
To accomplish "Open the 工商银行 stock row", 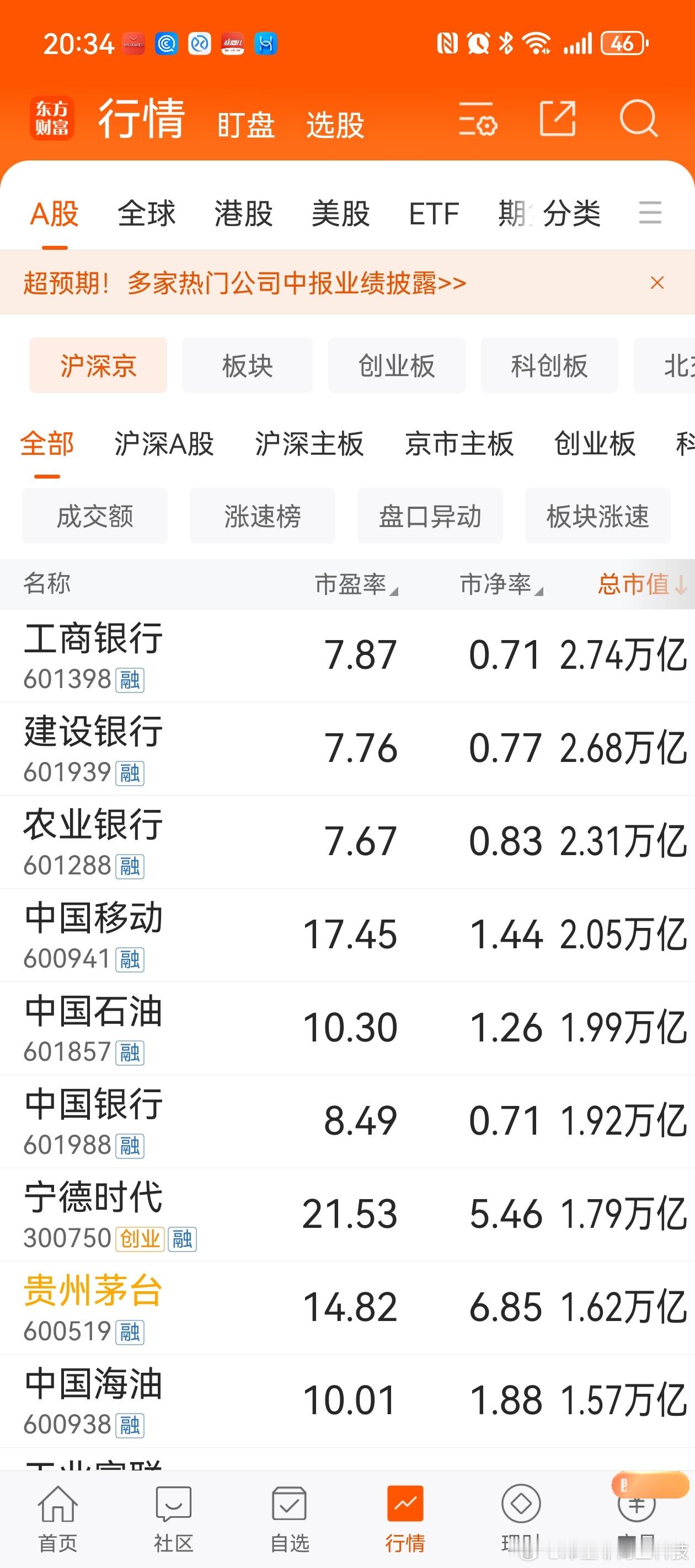I will tap(347, 656).
